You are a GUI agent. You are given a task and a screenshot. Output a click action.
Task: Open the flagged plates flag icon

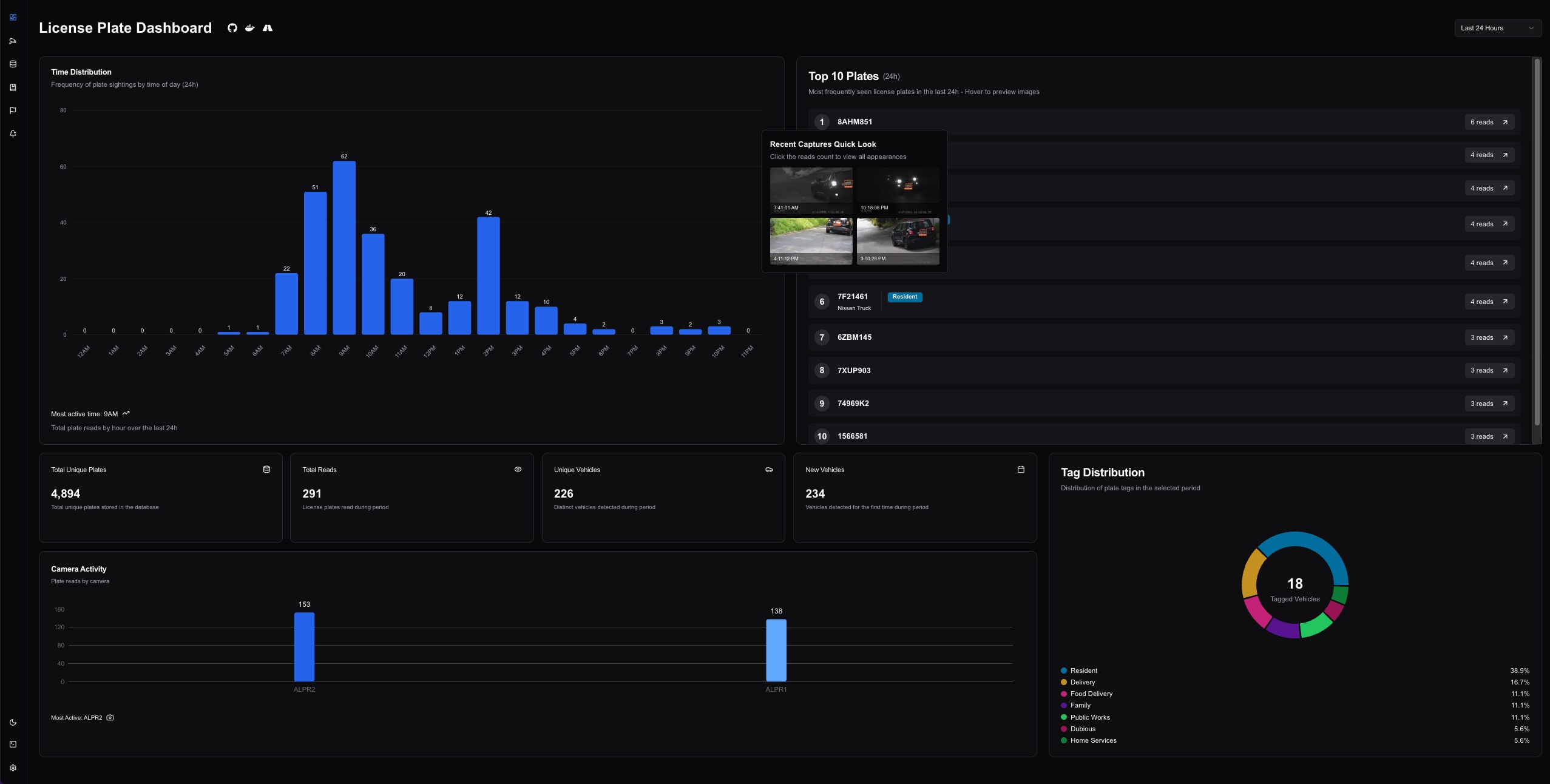13,110
